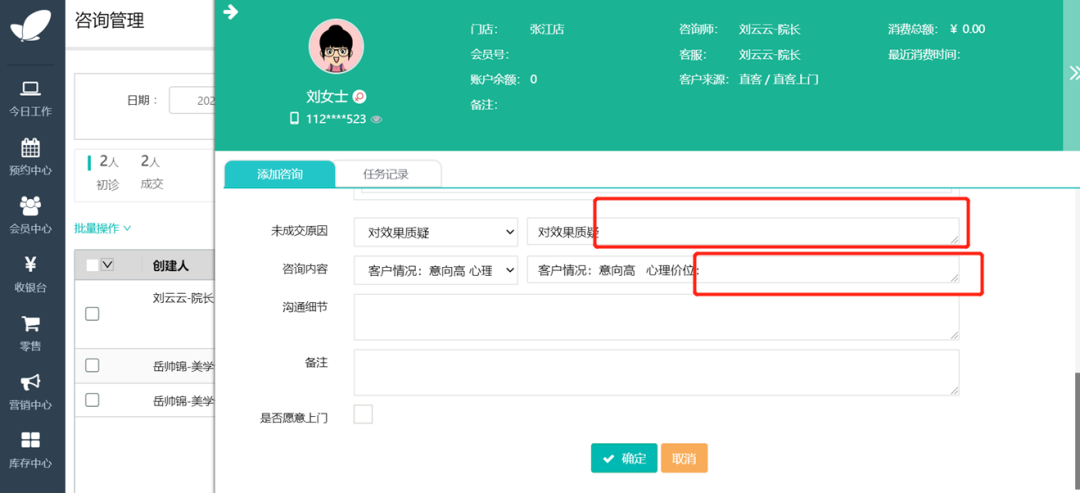The image size is (1080, 493).
Task: Click the arrow icon to collapse panel
Action: 231,12
